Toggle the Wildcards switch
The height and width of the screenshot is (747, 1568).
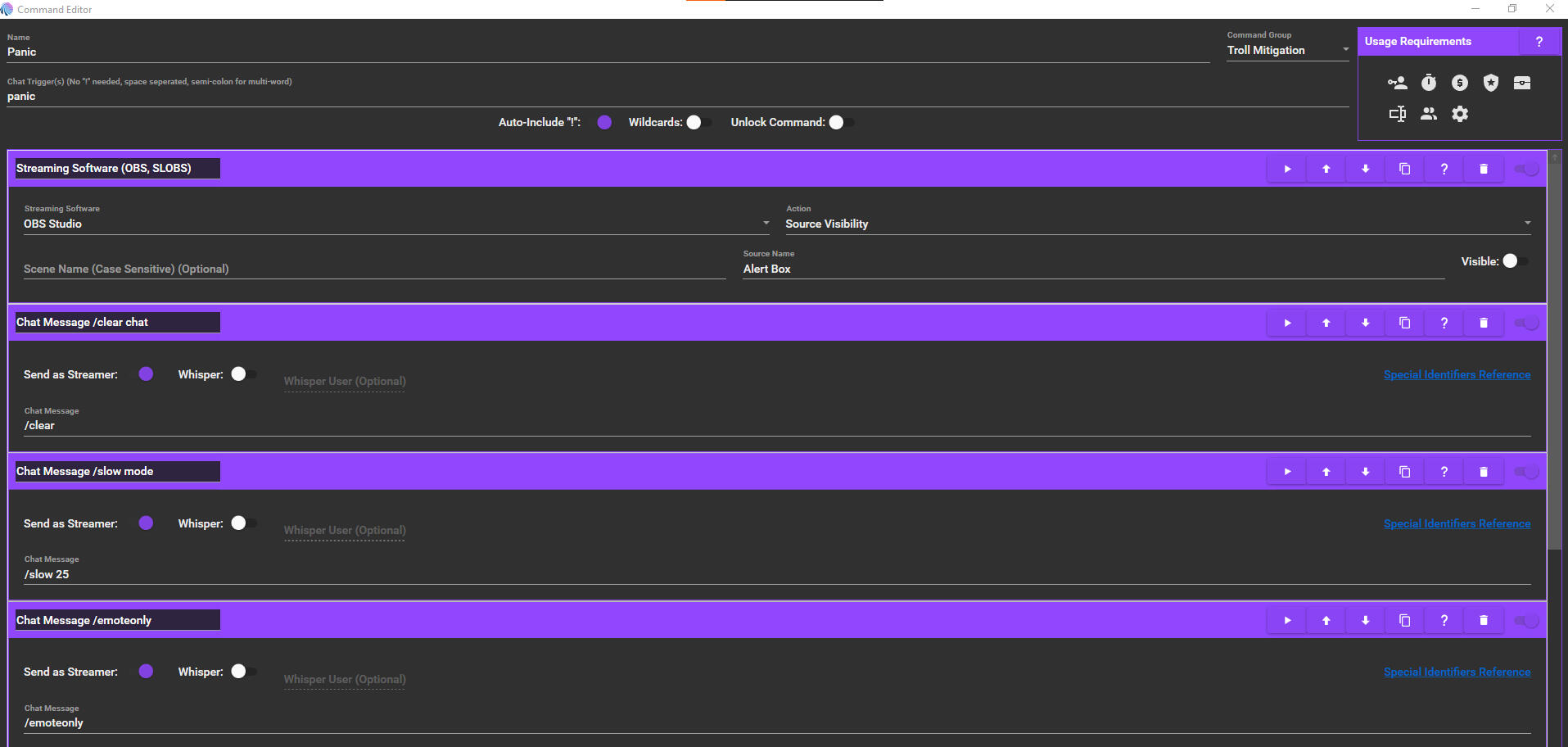[698, 122]
